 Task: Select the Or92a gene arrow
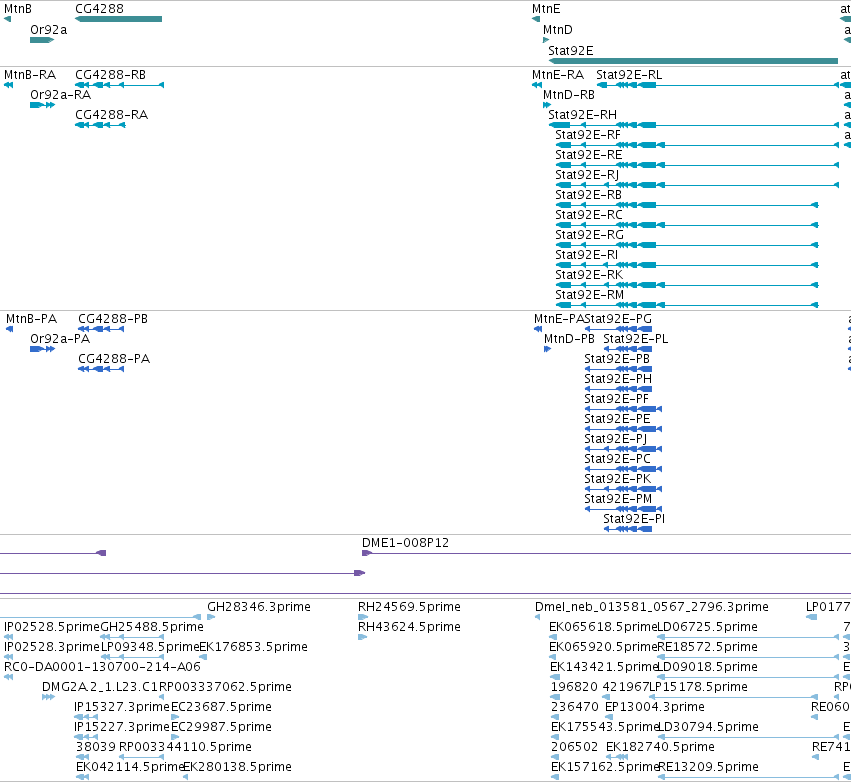point(42,40)
